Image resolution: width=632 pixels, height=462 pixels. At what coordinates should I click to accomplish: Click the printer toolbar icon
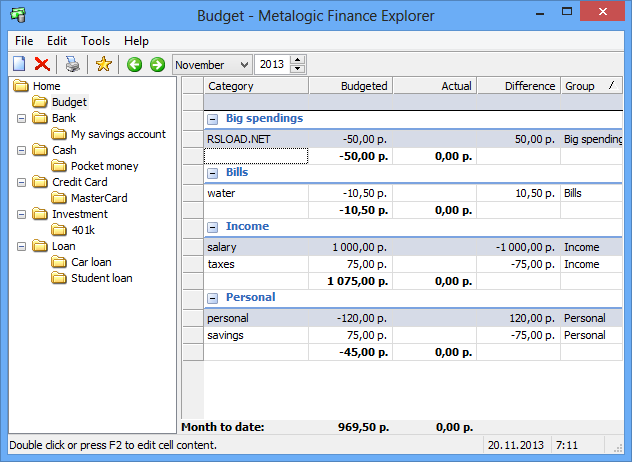coord(73,64)
